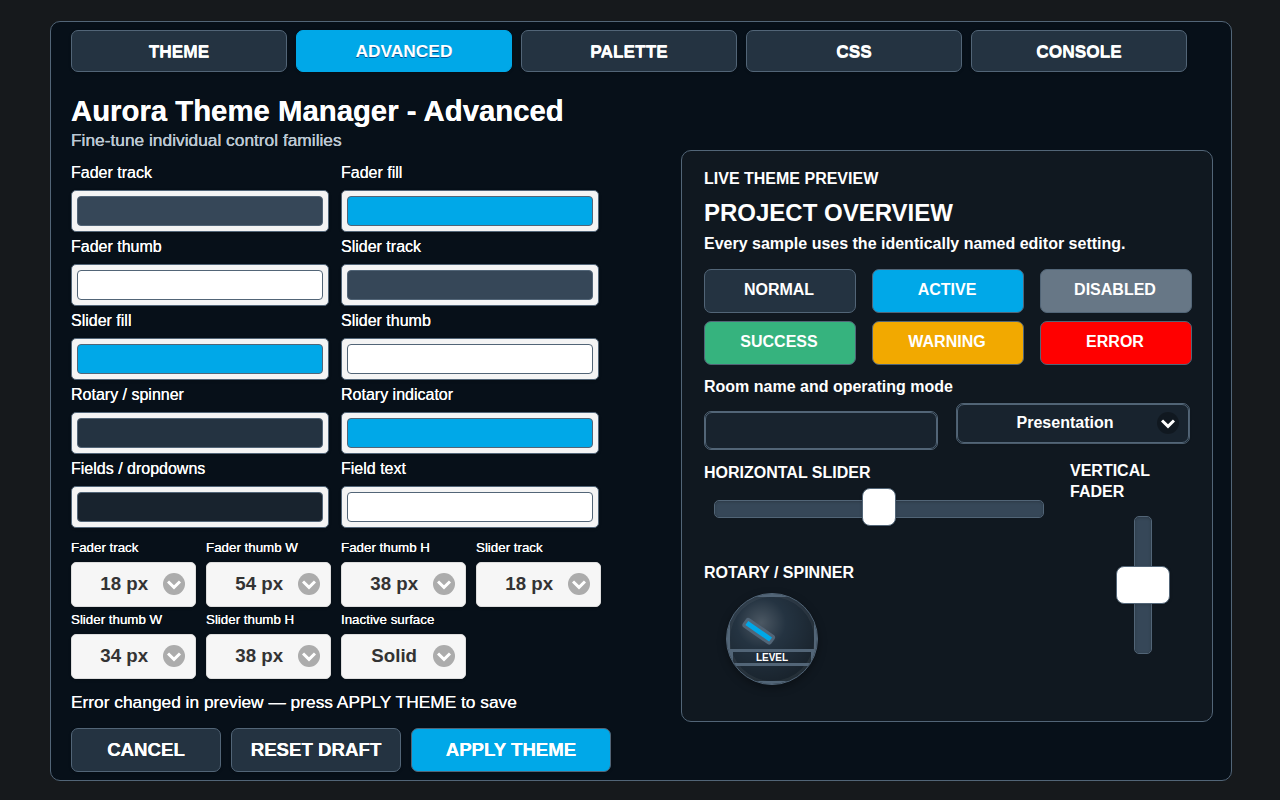The image size is (1280, 800).
Task: Switch to the THEME tab
Action: pos(179,51)
